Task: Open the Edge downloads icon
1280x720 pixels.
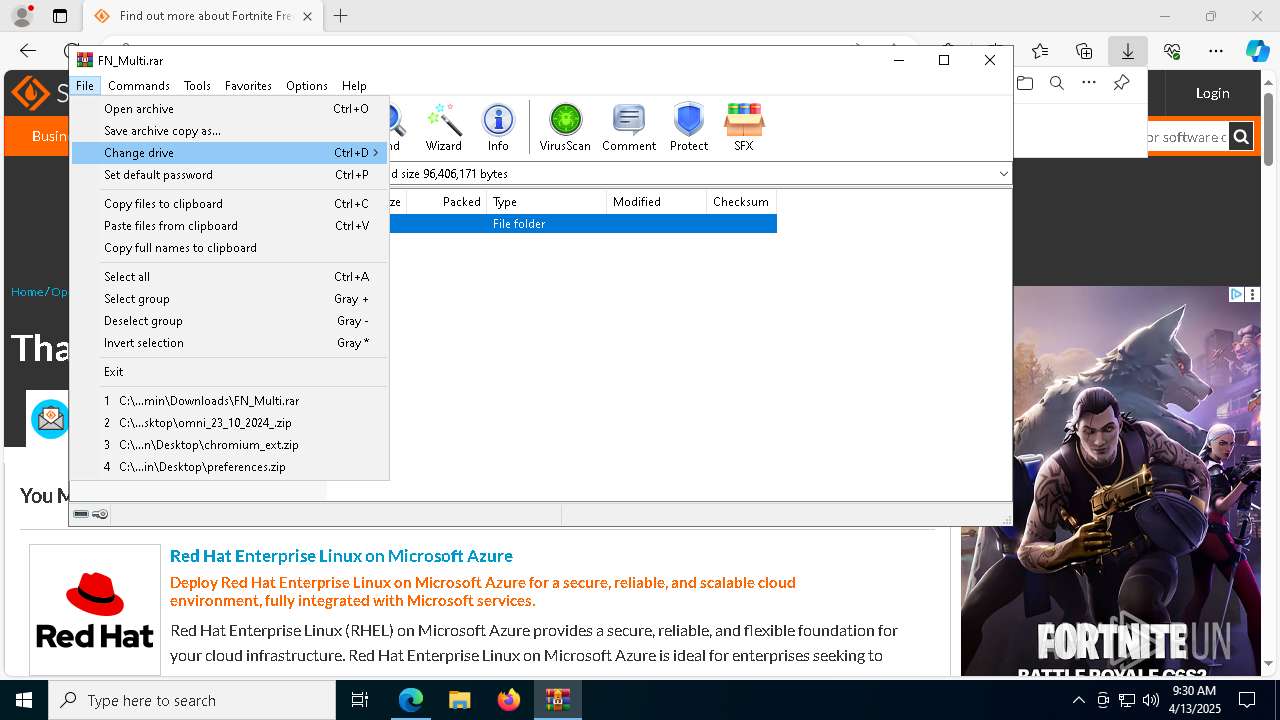Action: 1127,51
